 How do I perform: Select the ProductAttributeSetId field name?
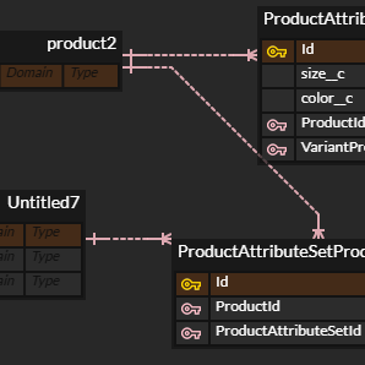(x=288, y=331)
